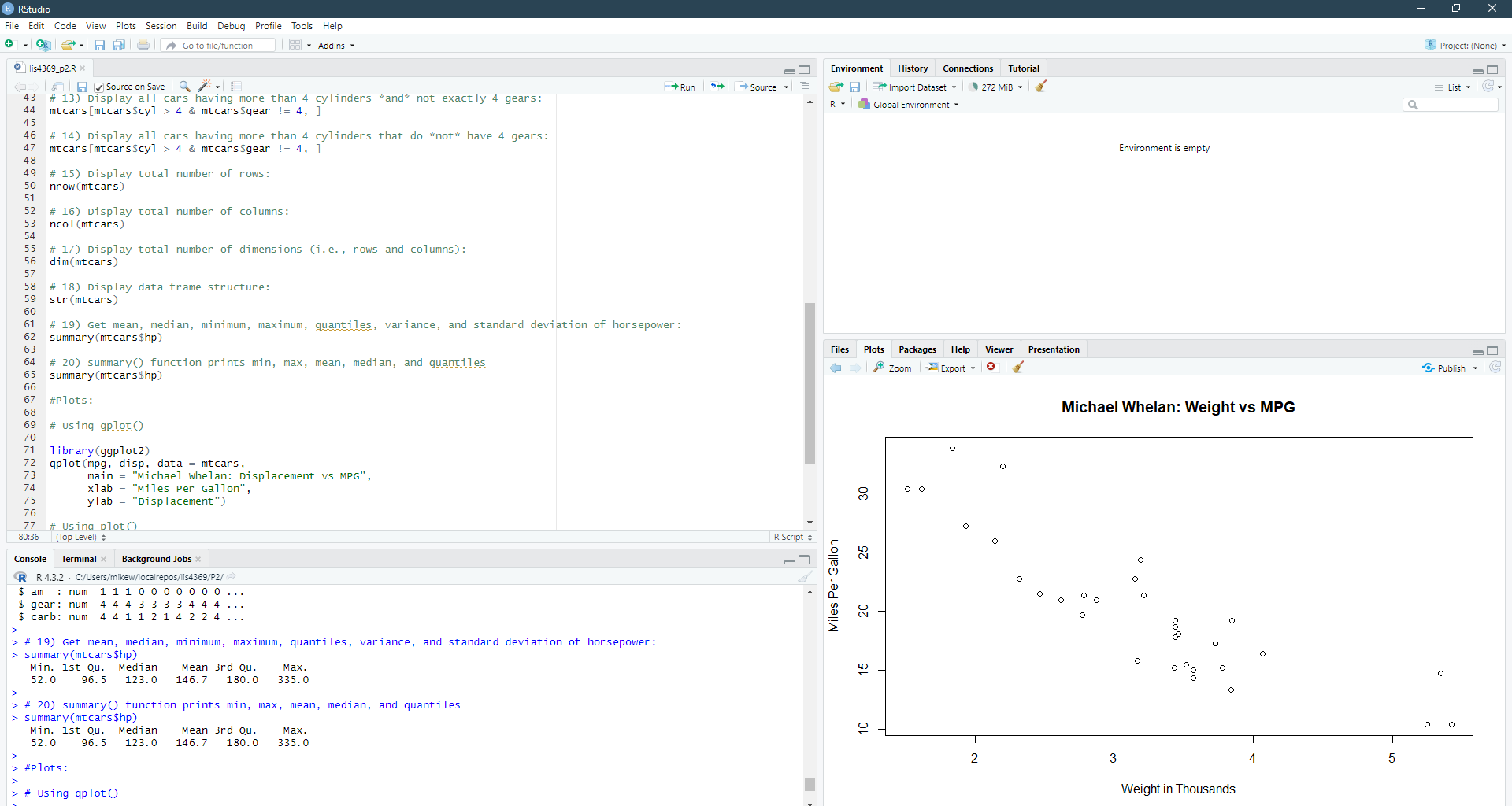
Task: Open the Session menu
Action: (x=161, y=26)
